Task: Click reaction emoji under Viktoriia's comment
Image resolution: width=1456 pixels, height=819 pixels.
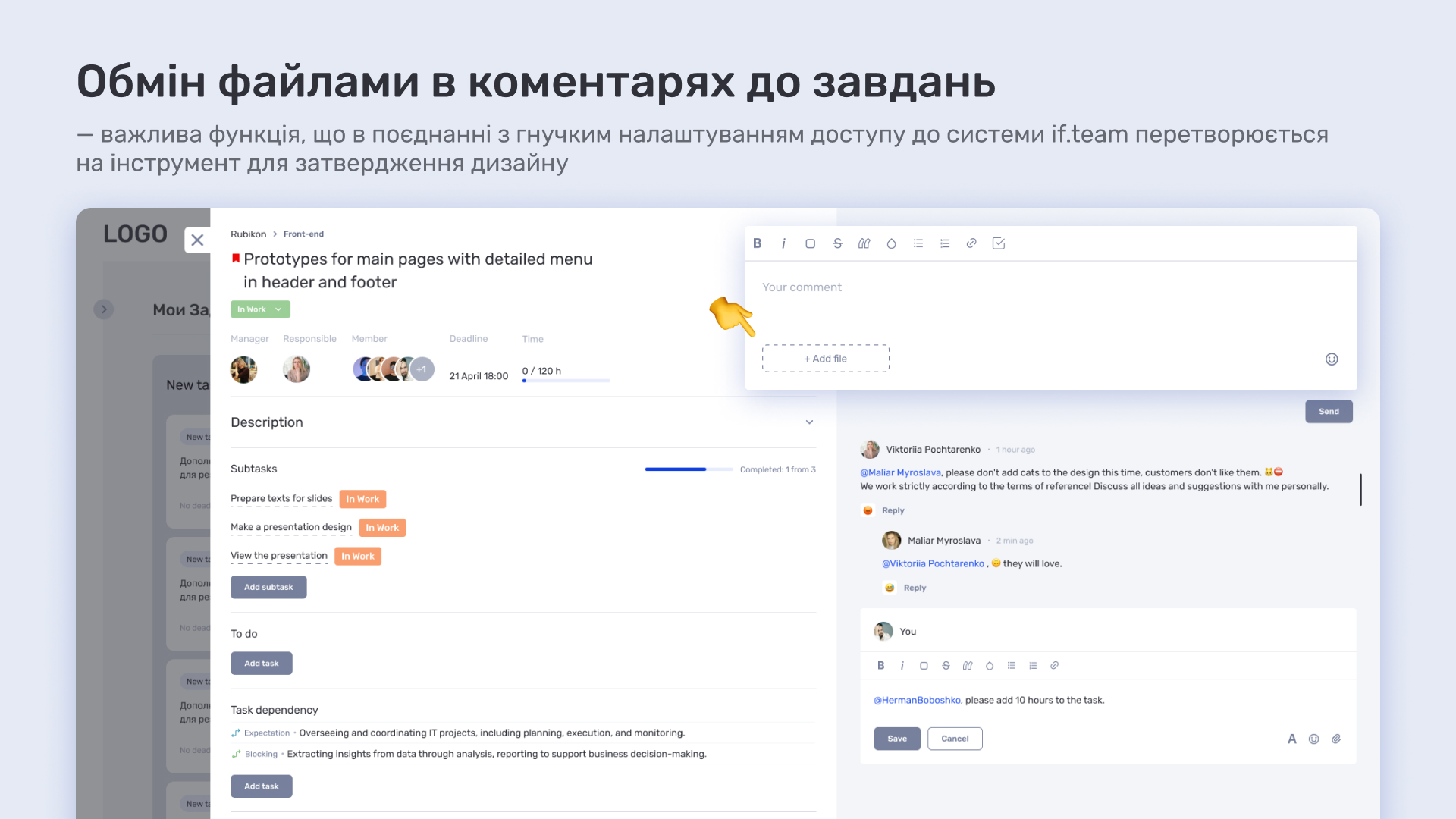Action: coord(868,510)
